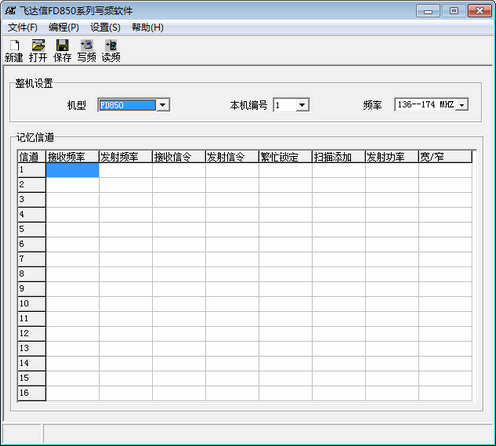Click 发射功率 cell of channel 6
Image resolution: width=496 pixels, height=446 pixels.
pos(392,244)
